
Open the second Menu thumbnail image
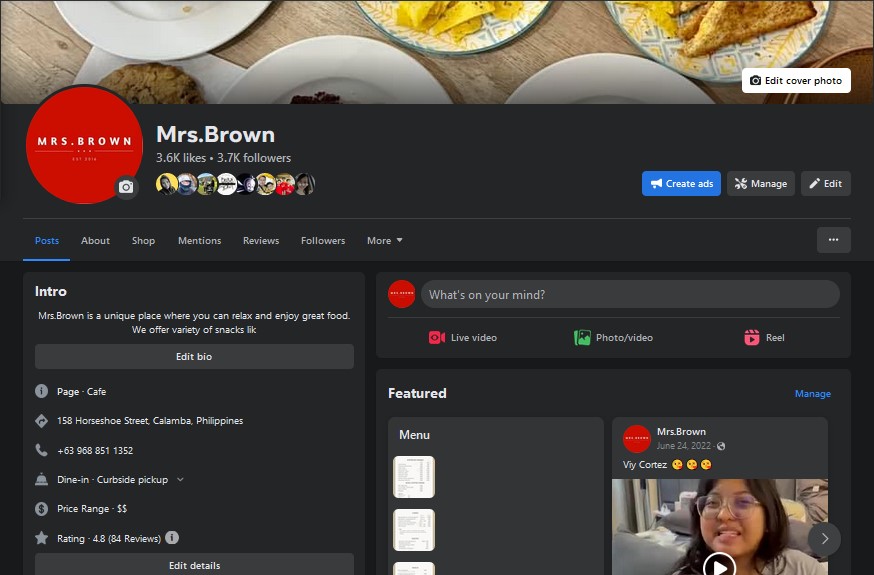(x=414, y=529)
